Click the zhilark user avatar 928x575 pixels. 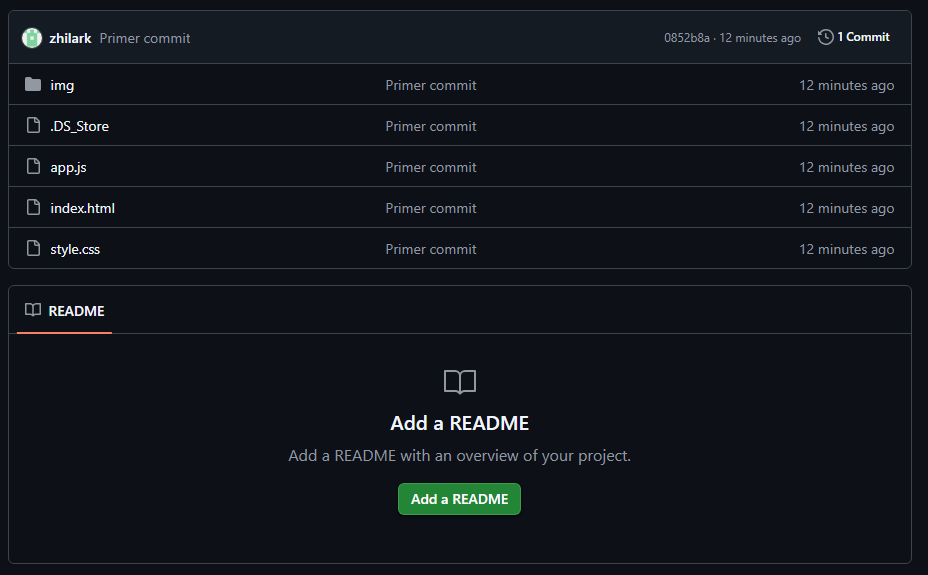tap(32, 38)
